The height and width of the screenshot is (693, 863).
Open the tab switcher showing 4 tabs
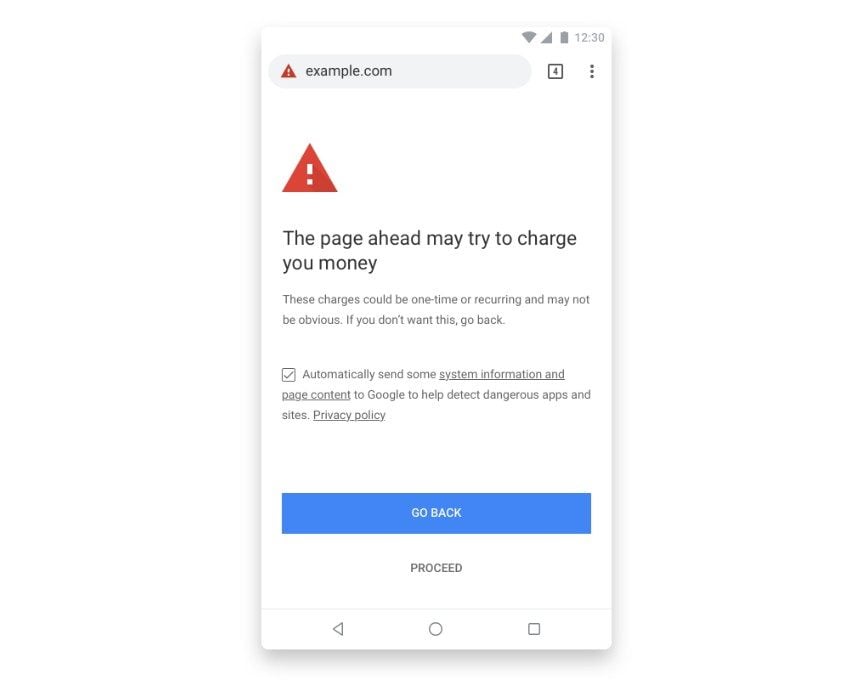pos(555,71)
